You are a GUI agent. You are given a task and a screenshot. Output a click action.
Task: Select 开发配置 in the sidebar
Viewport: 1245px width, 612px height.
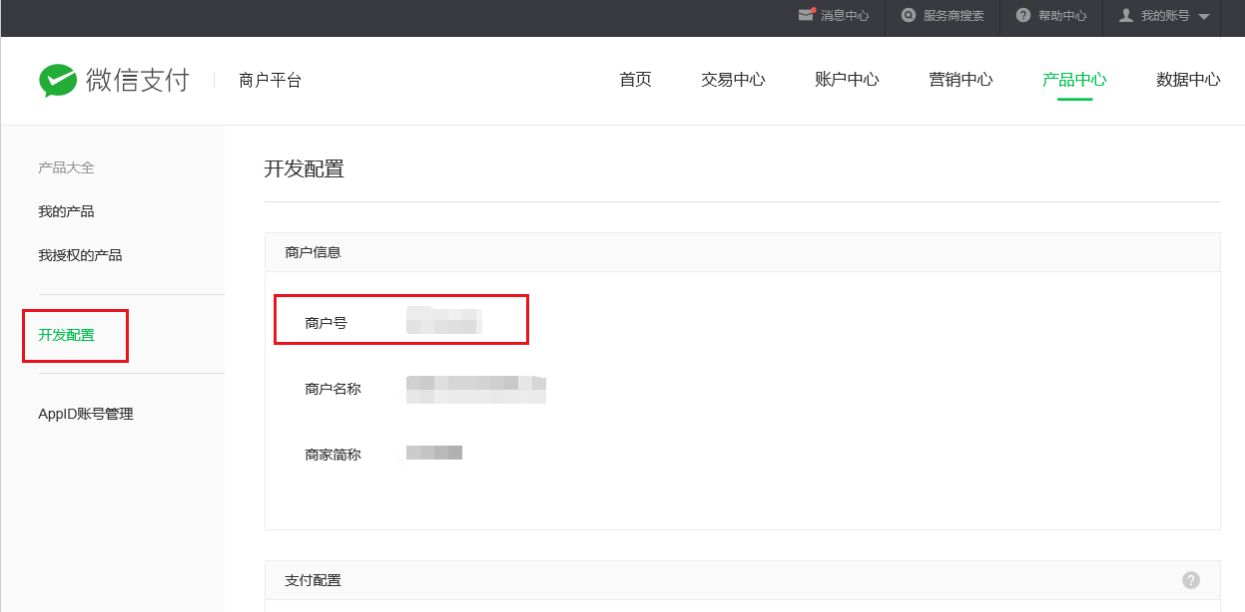click(66, 335)
